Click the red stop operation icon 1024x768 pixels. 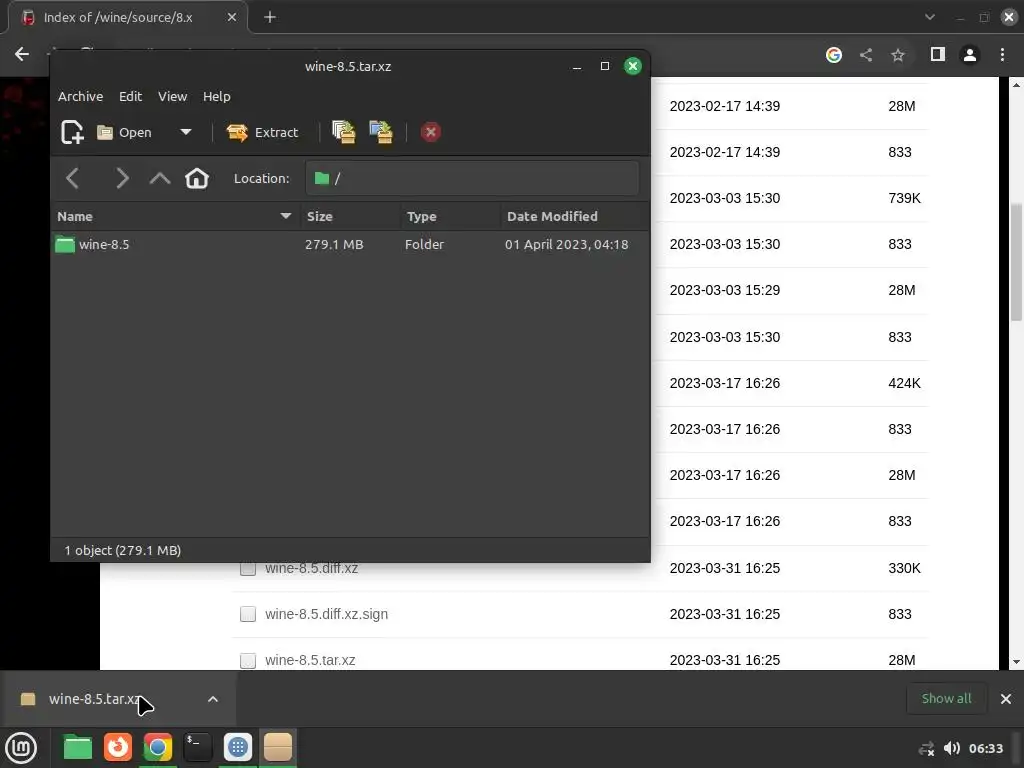pos(430,132)
